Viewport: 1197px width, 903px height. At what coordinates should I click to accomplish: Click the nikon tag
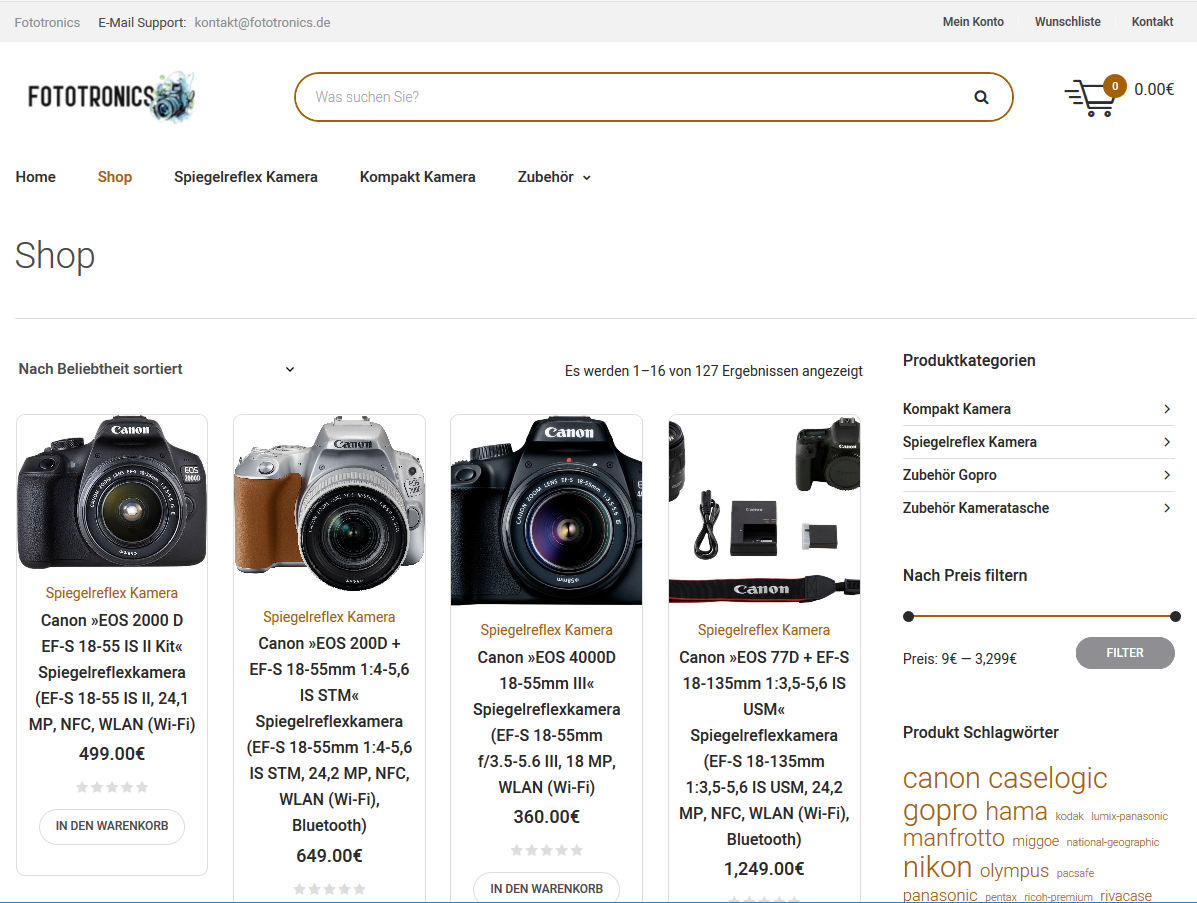[x=937, y=868]
